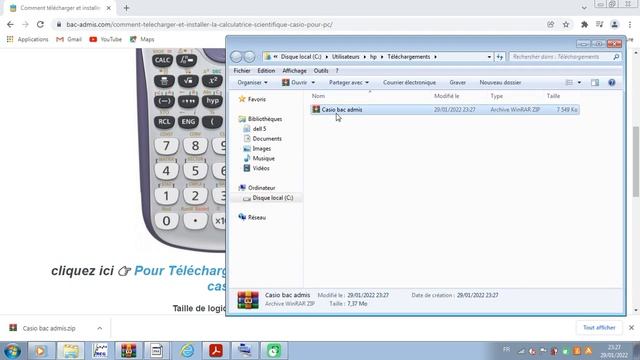The width and height of the screenshot is (640, 360).
Task: Open YouTube bookmark
Action: [105, 39]
